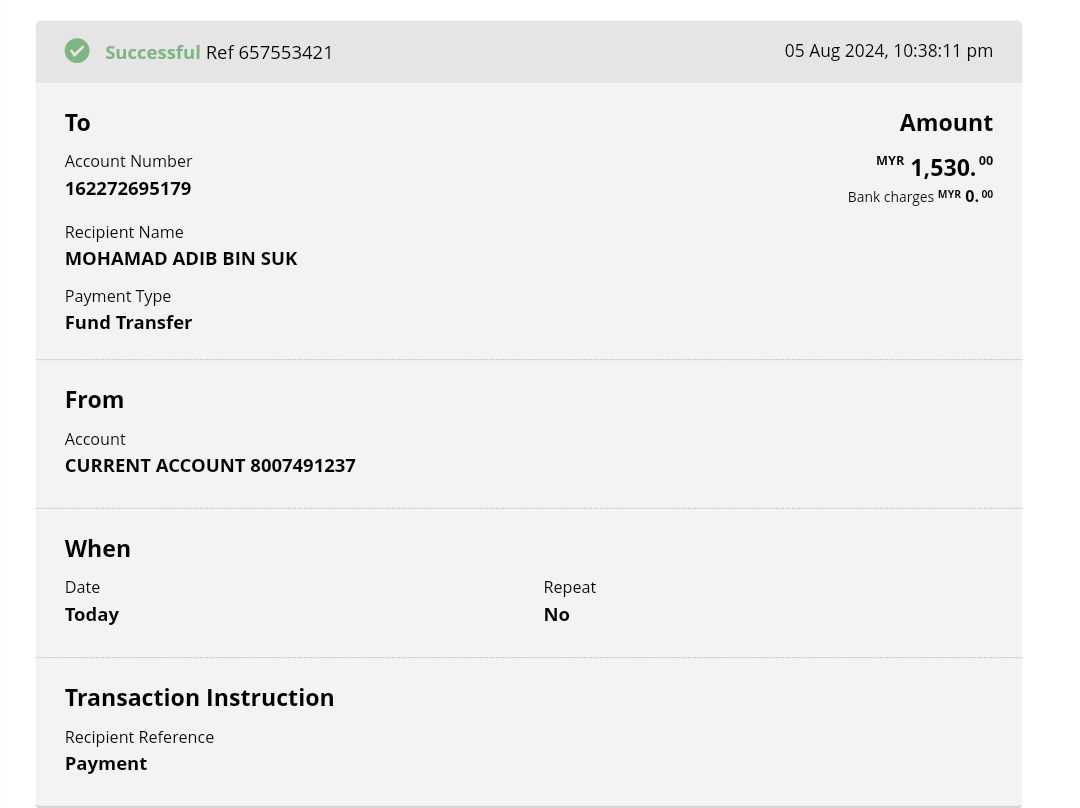Click the Payment recipient reference value
The width and height of the screenshot is (1080, 808).
click(106, 763)
